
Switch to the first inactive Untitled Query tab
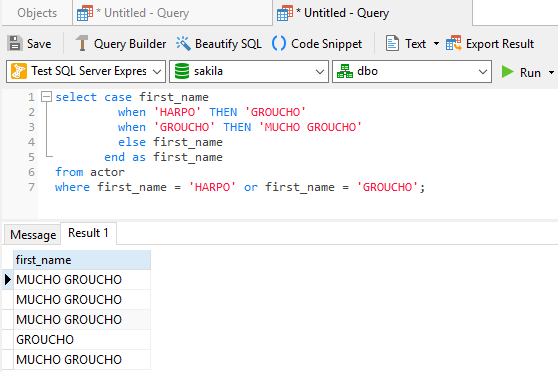coord(173,13)
